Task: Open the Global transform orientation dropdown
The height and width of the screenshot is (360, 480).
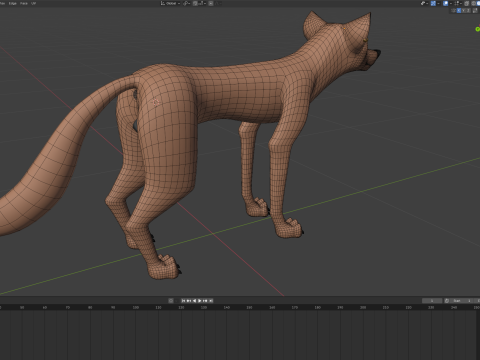Action: (170, 3)
